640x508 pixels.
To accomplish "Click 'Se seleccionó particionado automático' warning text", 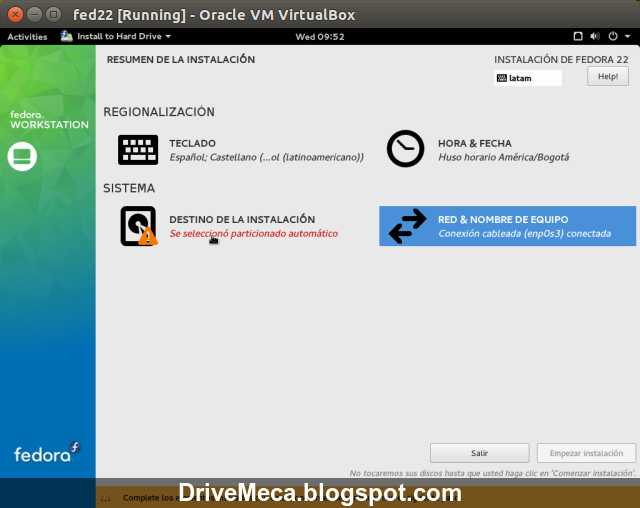I will pyautogui.click(x=253, y=233).
